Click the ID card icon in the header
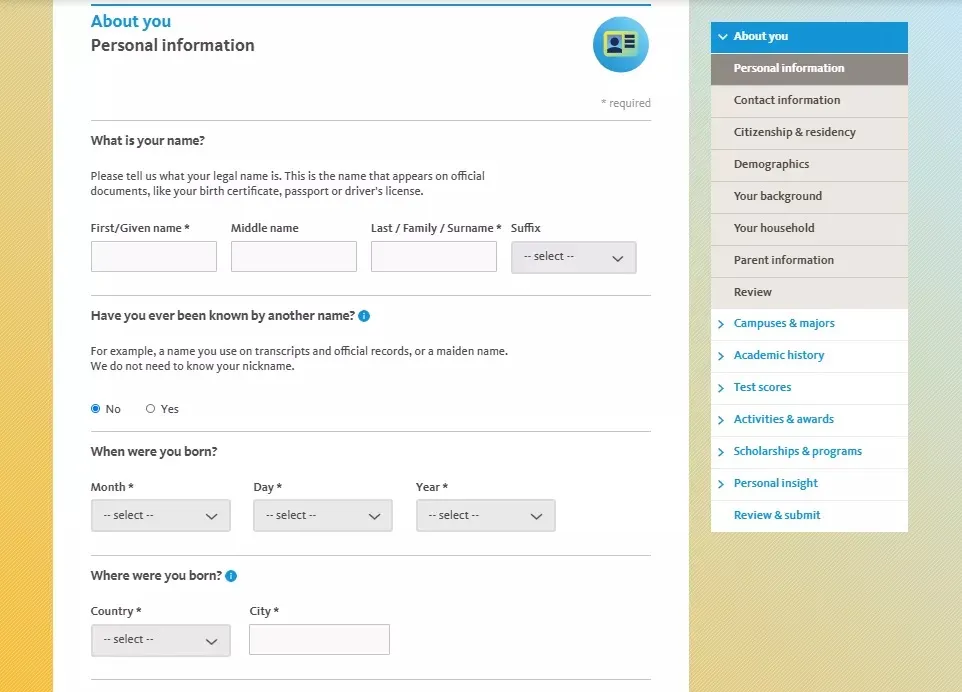Viewport: 962px width, 692px height. (620, 45)
